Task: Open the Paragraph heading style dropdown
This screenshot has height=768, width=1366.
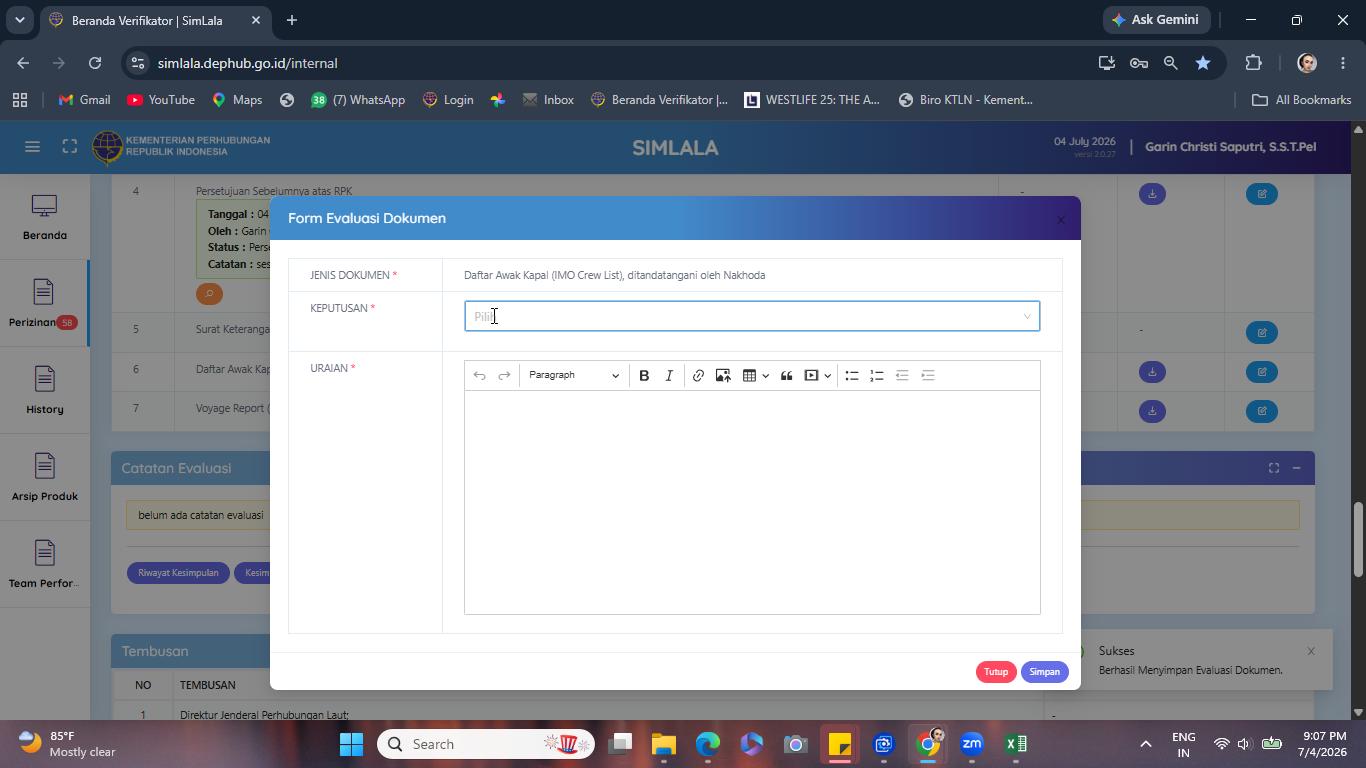Action: [x=574, y=376]
